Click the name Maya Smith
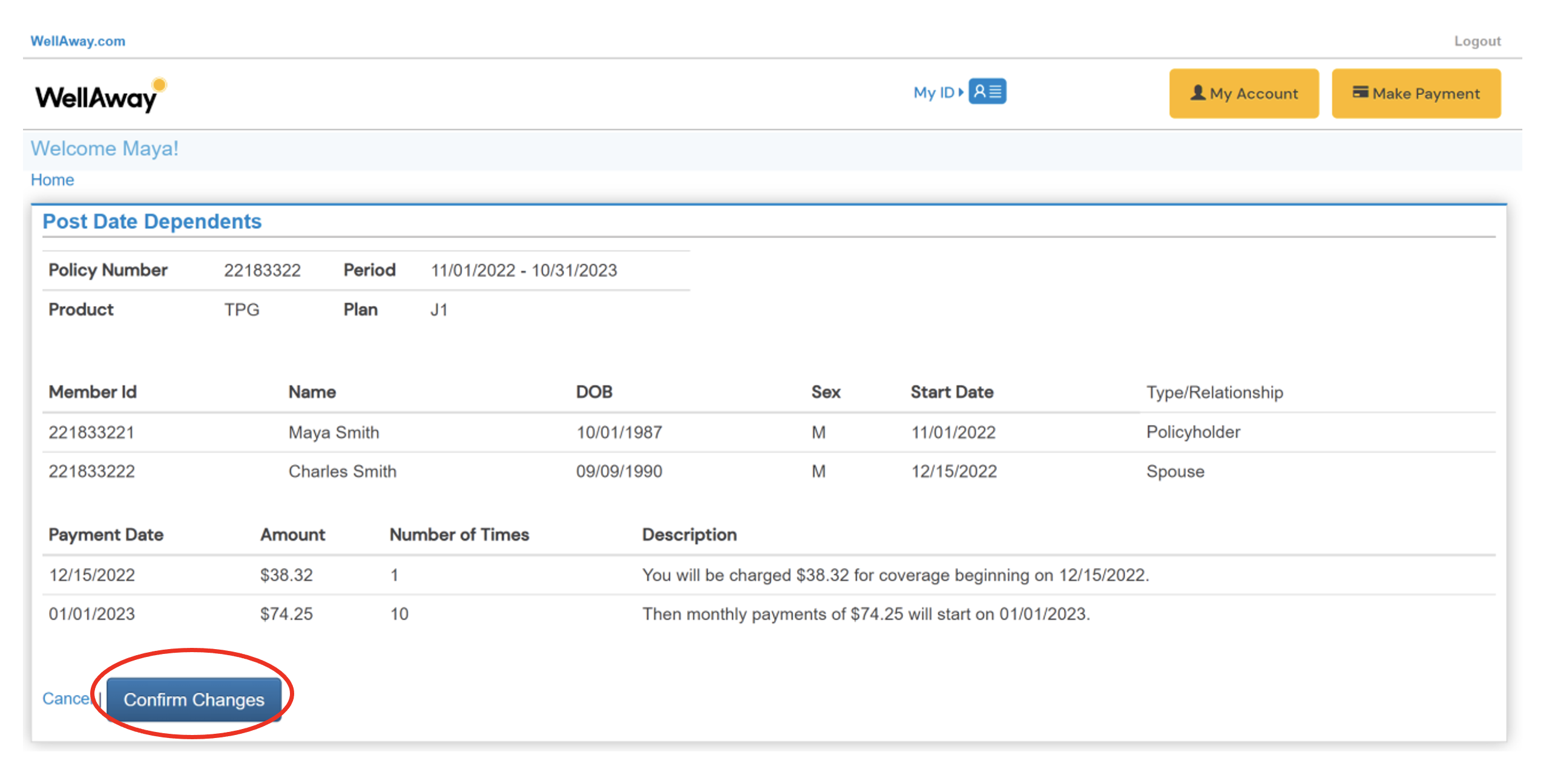Screen dimensions: 1552x784 tap(334, 433)
